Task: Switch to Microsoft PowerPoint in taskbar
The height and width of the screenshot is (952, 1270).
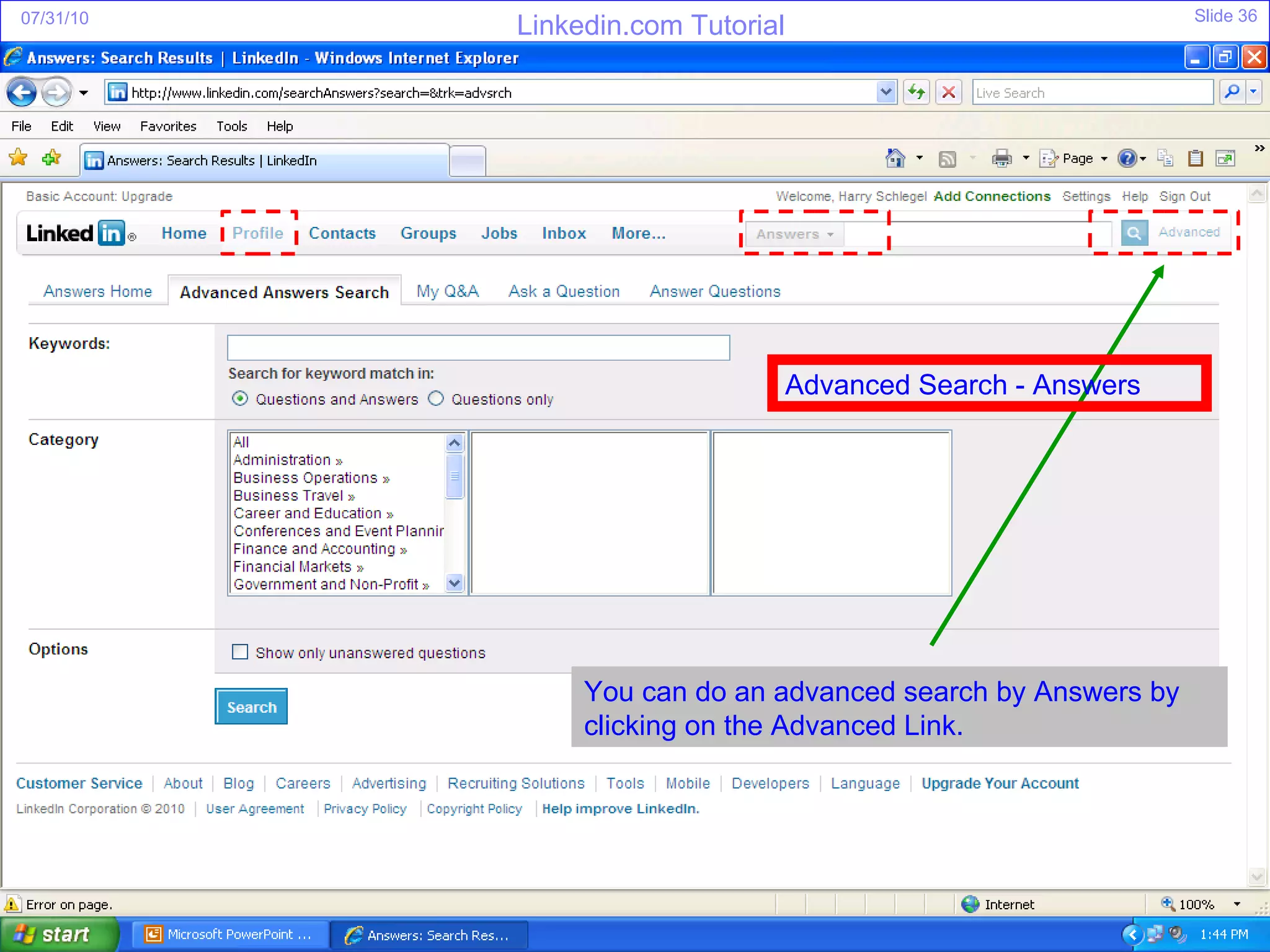Action: (x=230, y=935)
